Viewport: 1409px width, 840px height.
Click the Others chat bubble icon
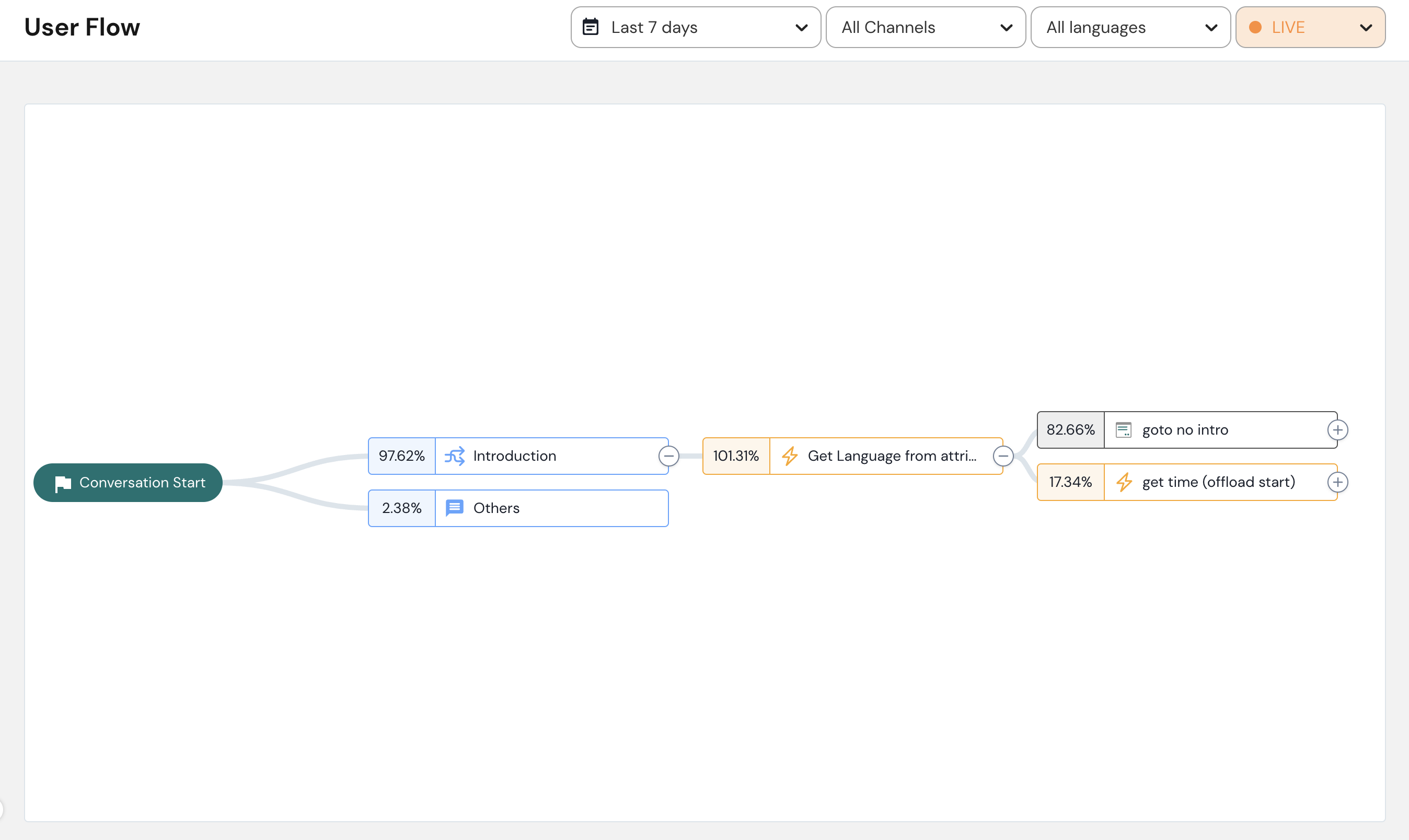pos(454,508)
